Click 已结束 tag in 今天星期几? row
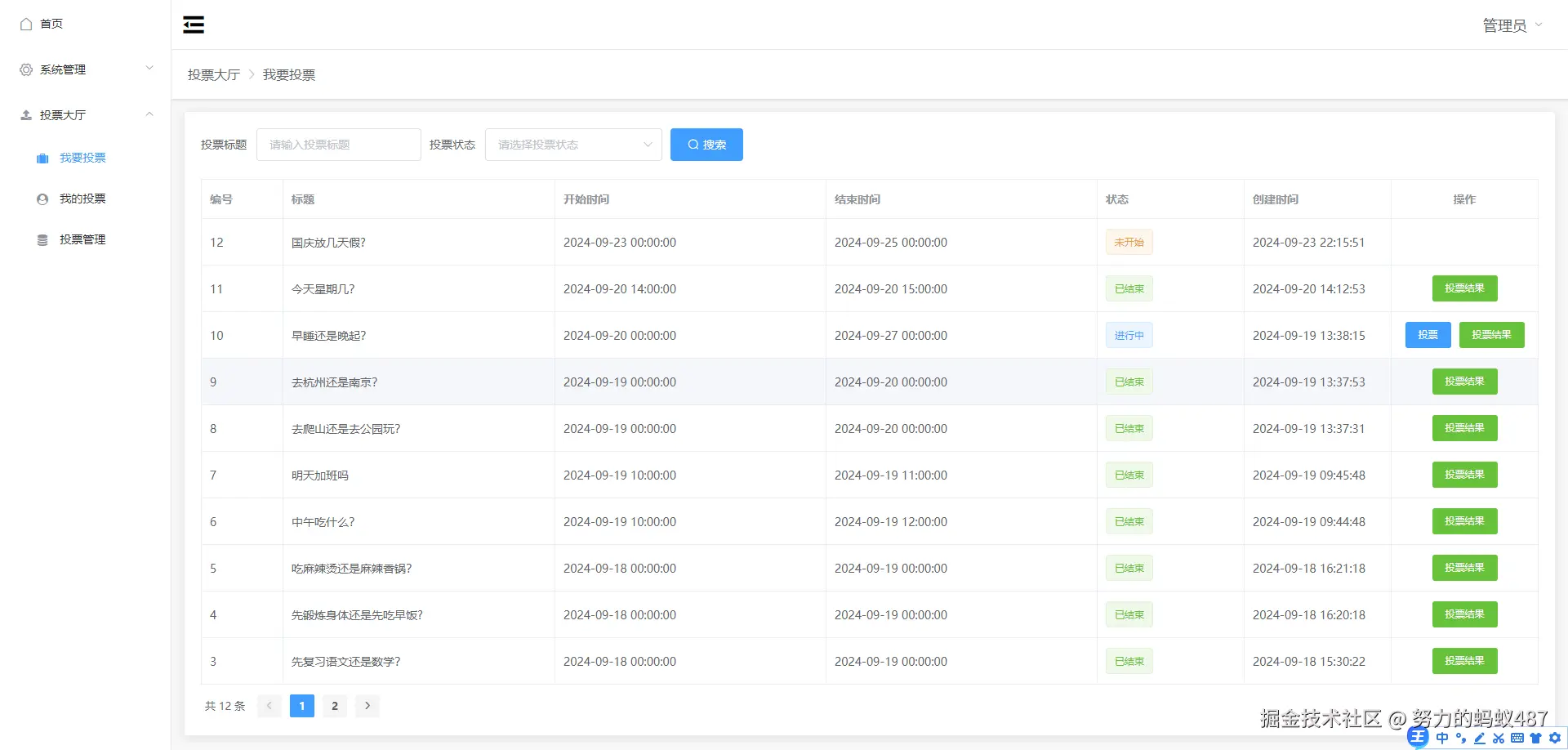 [x=1129, y=288]
